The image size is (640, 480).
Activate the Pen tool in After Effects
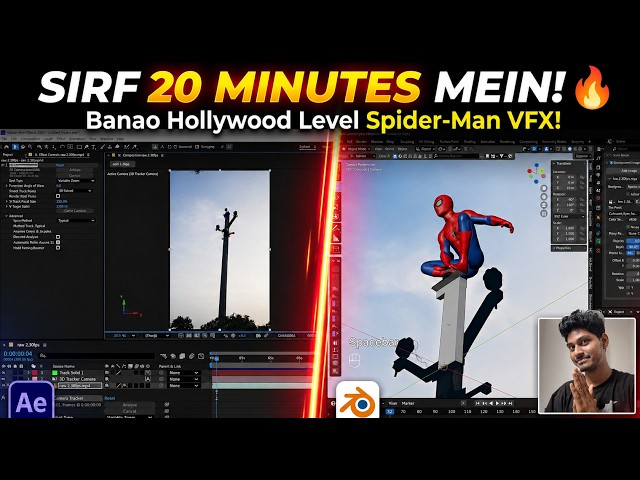[x=87, y=147]
